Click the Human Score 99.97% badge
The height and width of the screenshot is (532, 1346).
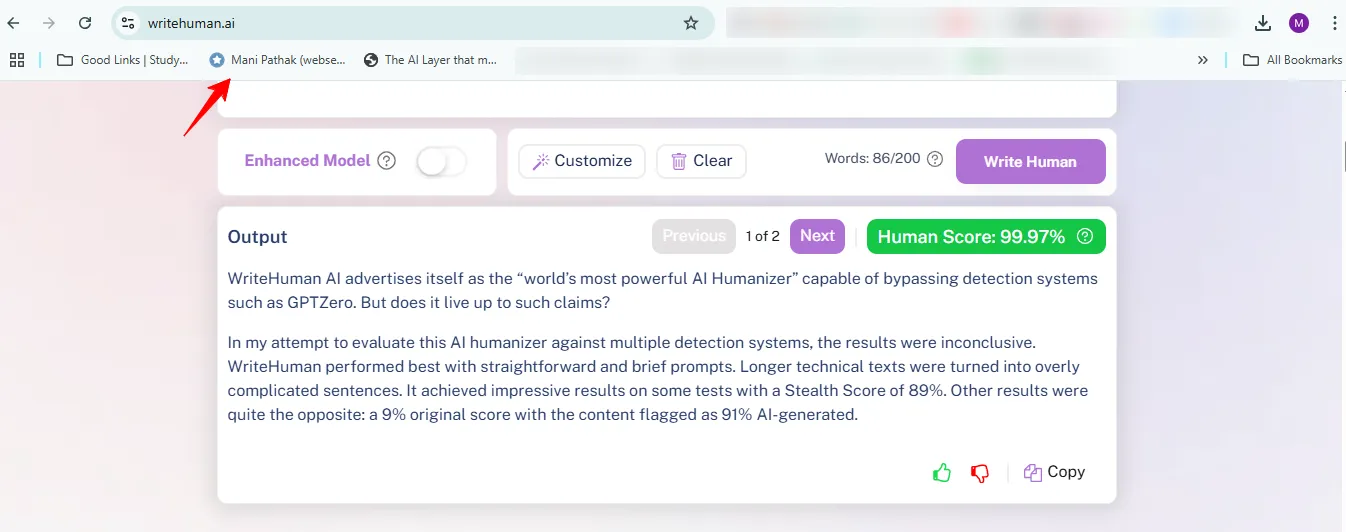[x=986, y=237]
